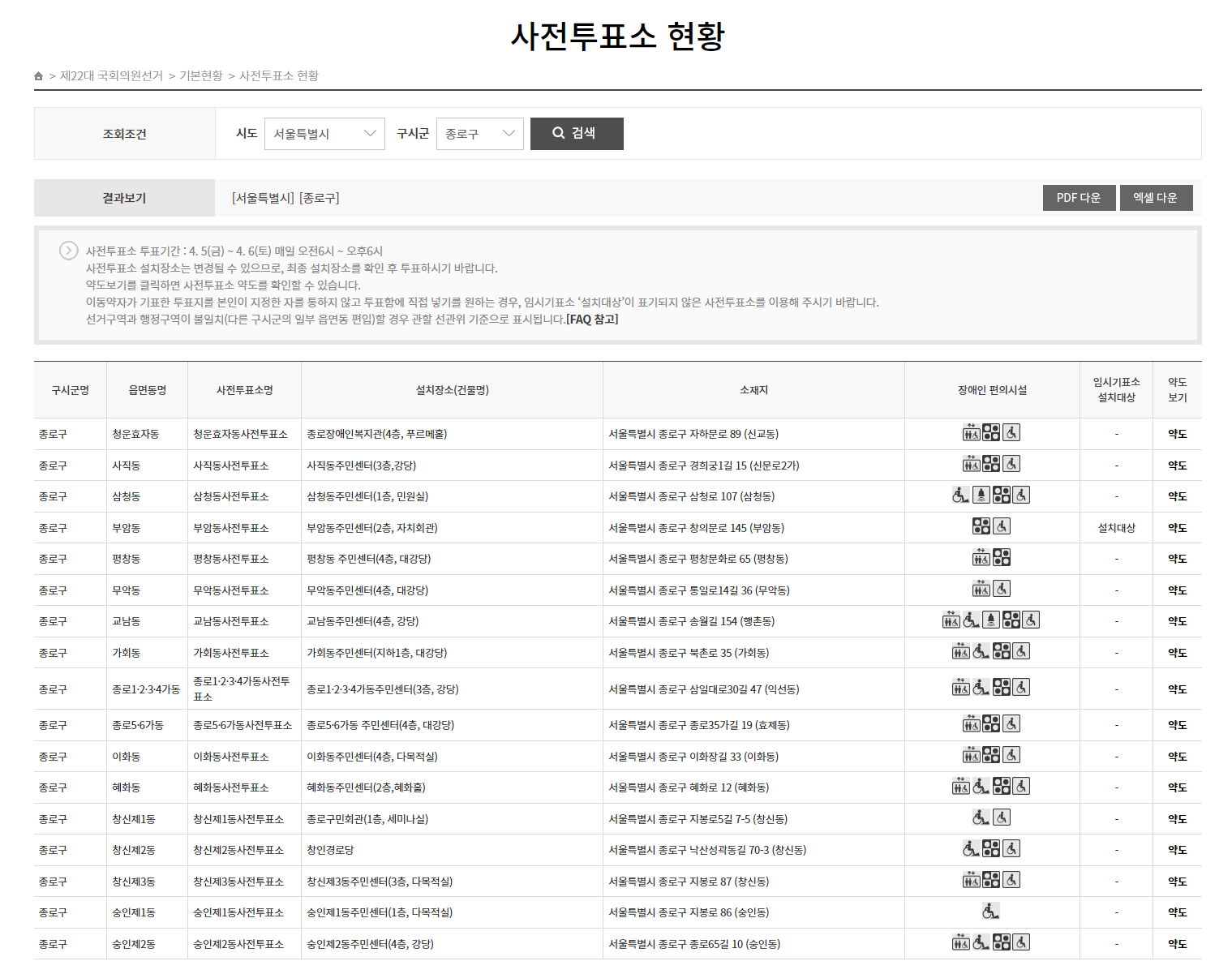Click the tactile block icon in the 종로1·2·3·4가동 row

pyautogui.click(x=1002, y=688)
